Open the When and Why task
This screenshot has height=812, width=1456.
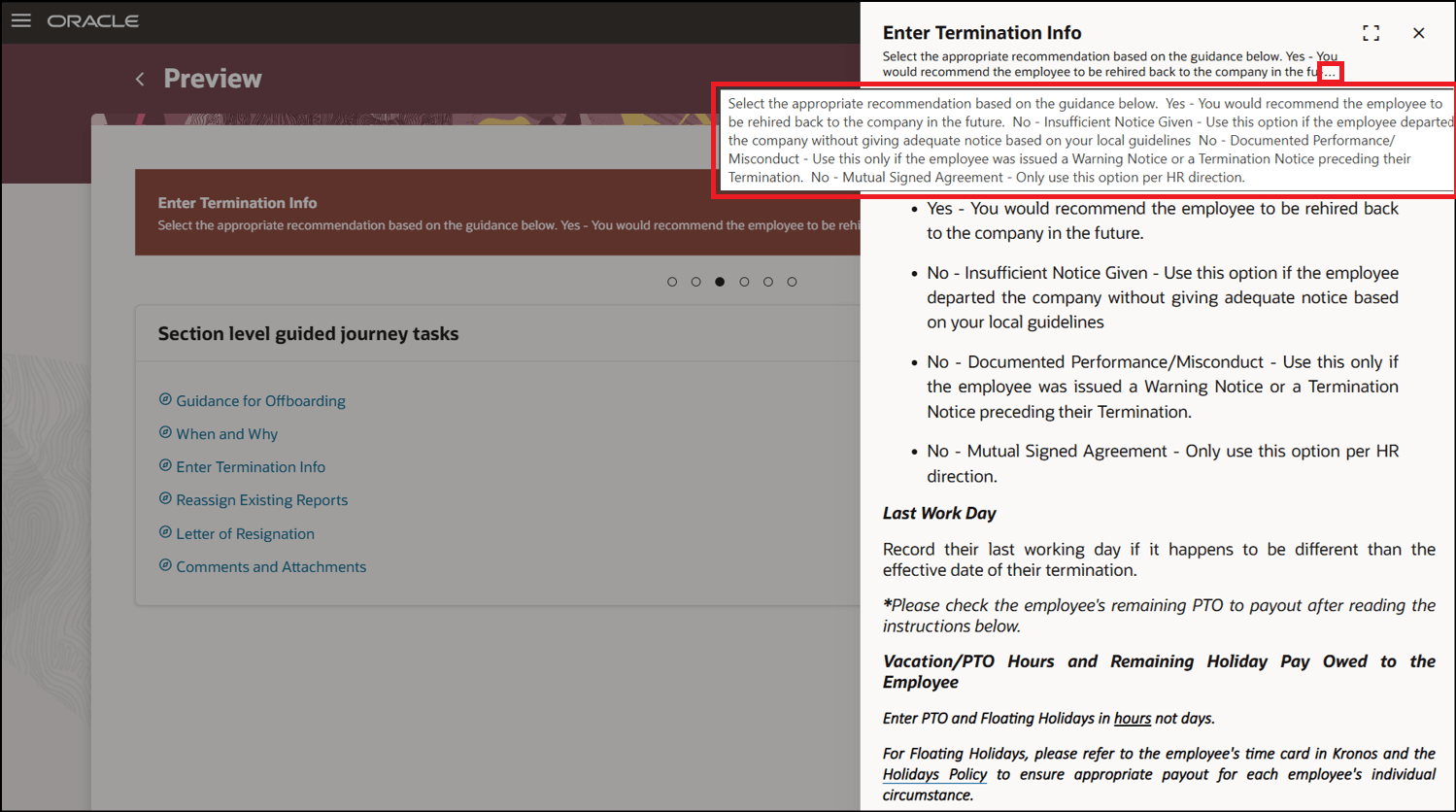226,433
